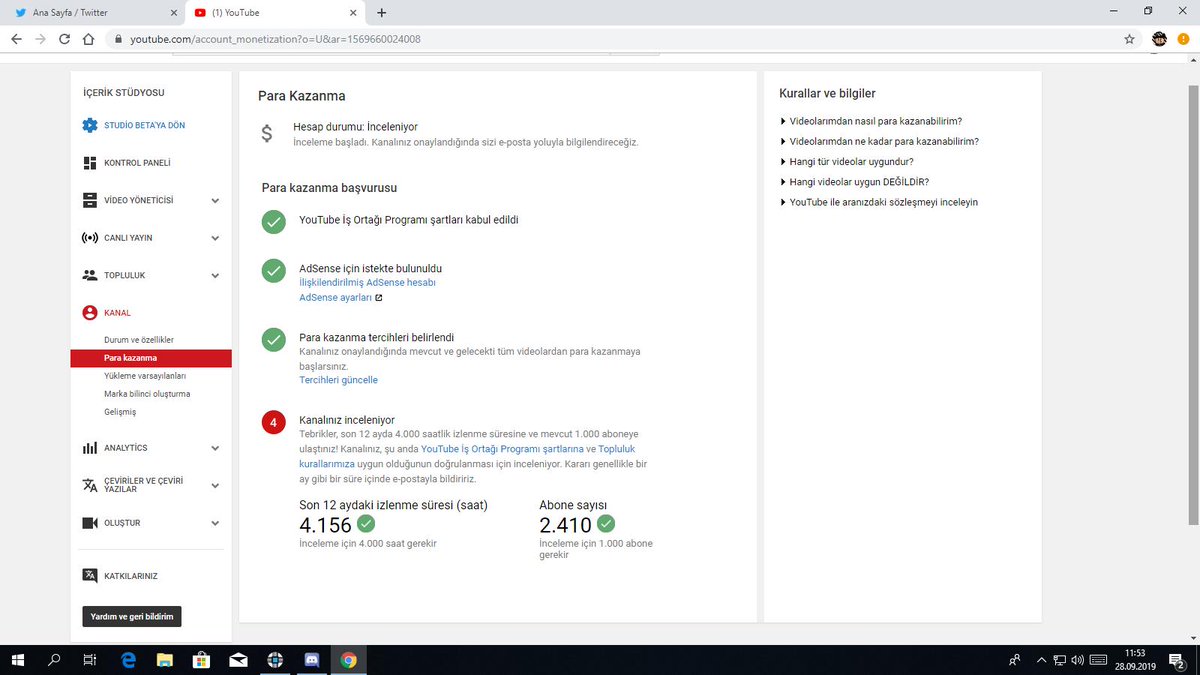Open Marka bilinci oluşturma menu item

point(147,394)
